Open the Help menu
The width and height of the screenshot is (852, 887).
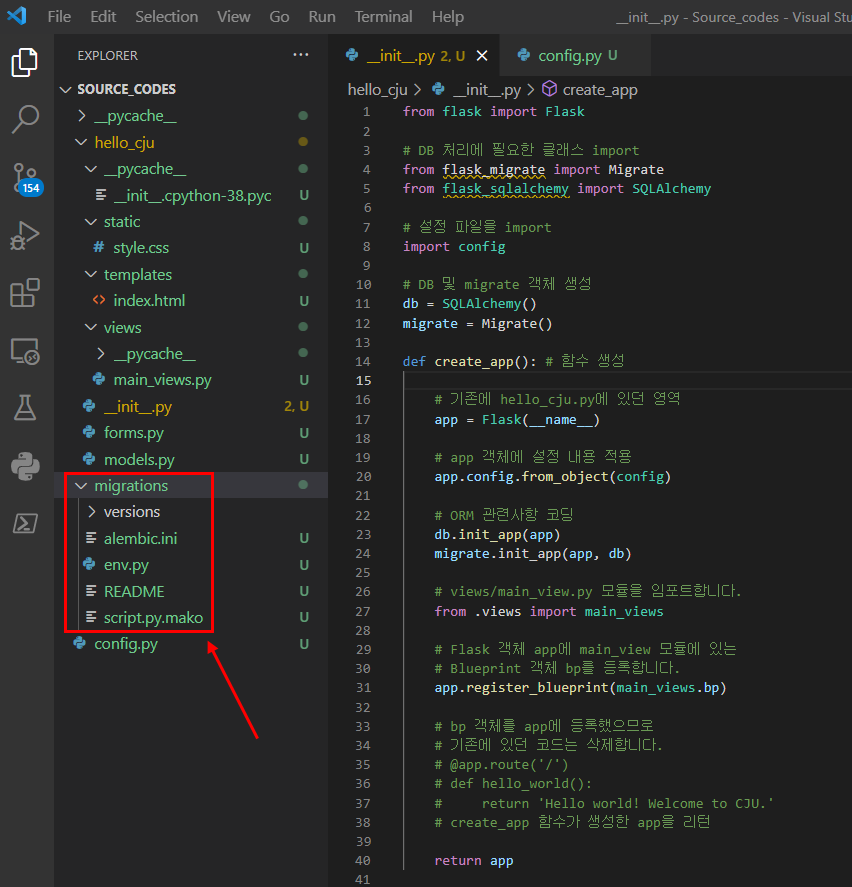tap(447, 16)
